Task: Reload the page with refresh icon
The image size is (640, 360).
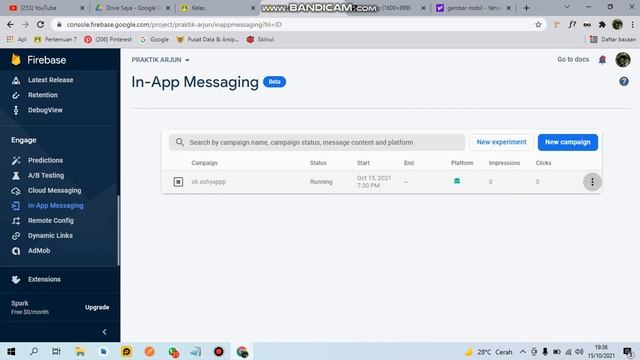Action: click(40, 24)
